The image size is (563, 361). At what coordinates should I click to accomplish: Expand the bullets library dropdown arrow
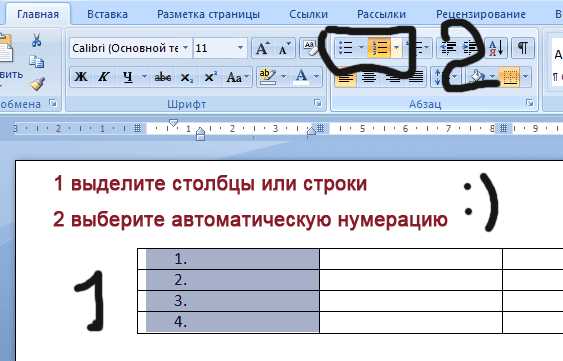click(362, 47)
